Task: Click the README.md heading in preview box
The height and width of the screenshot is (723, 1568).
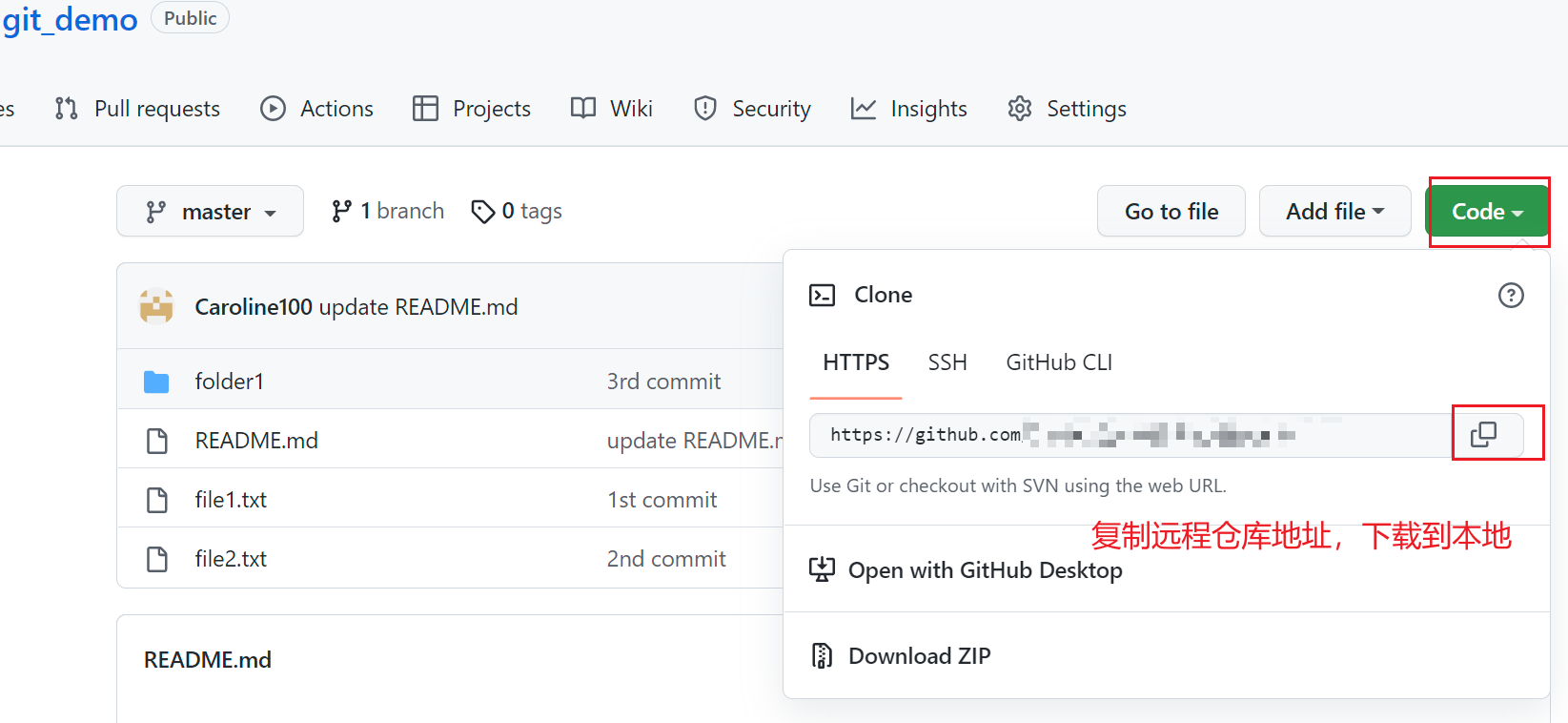Action: point(208,660)
